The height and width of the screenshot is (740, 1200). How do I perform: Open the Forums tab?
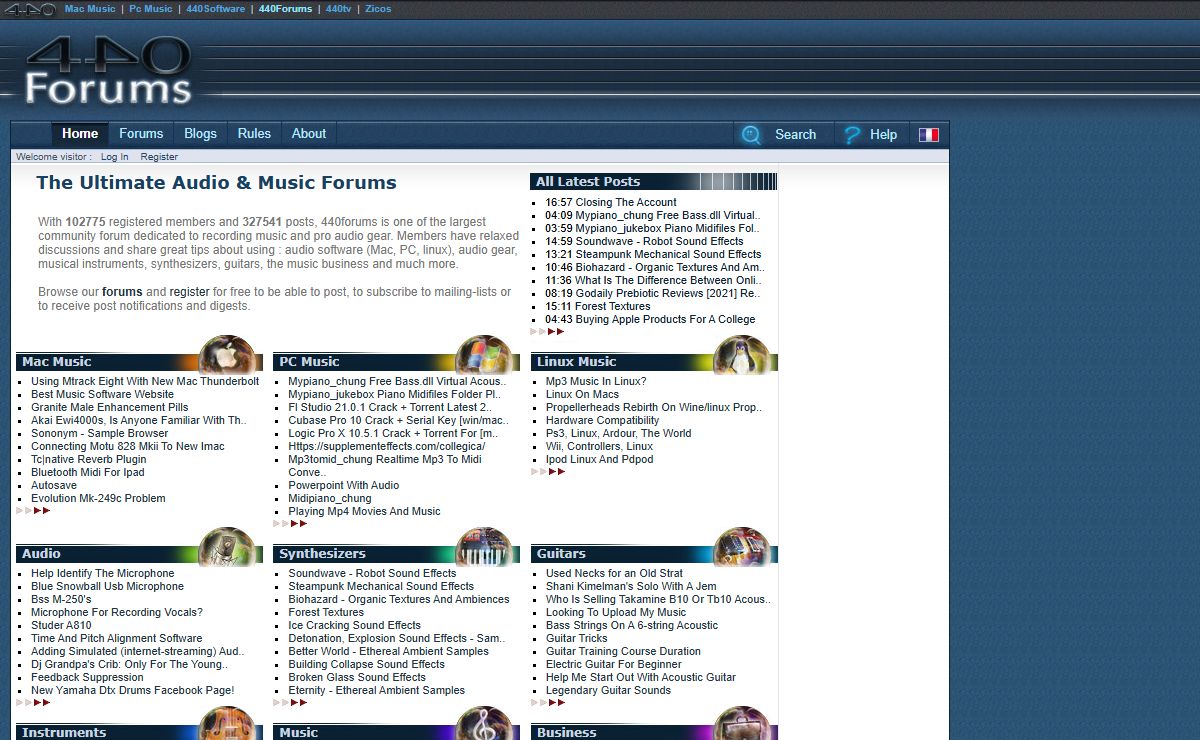point(141,134)
